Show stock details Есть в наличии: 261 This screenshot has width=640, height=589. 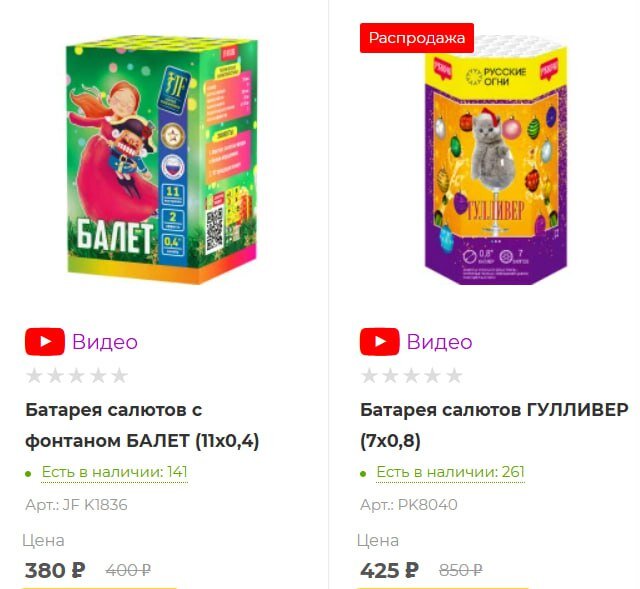pos(450,472)
